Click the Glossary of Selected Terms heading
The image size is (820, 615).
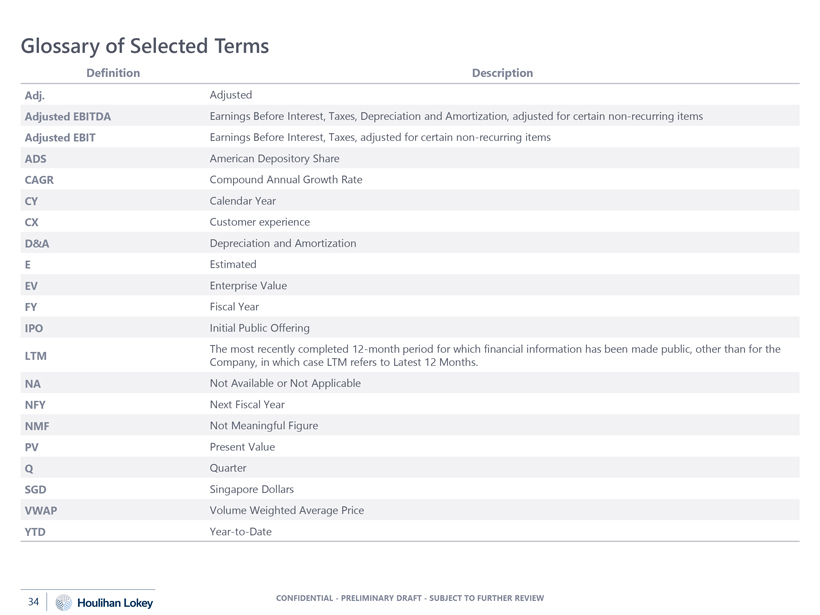tap(145, 46)
